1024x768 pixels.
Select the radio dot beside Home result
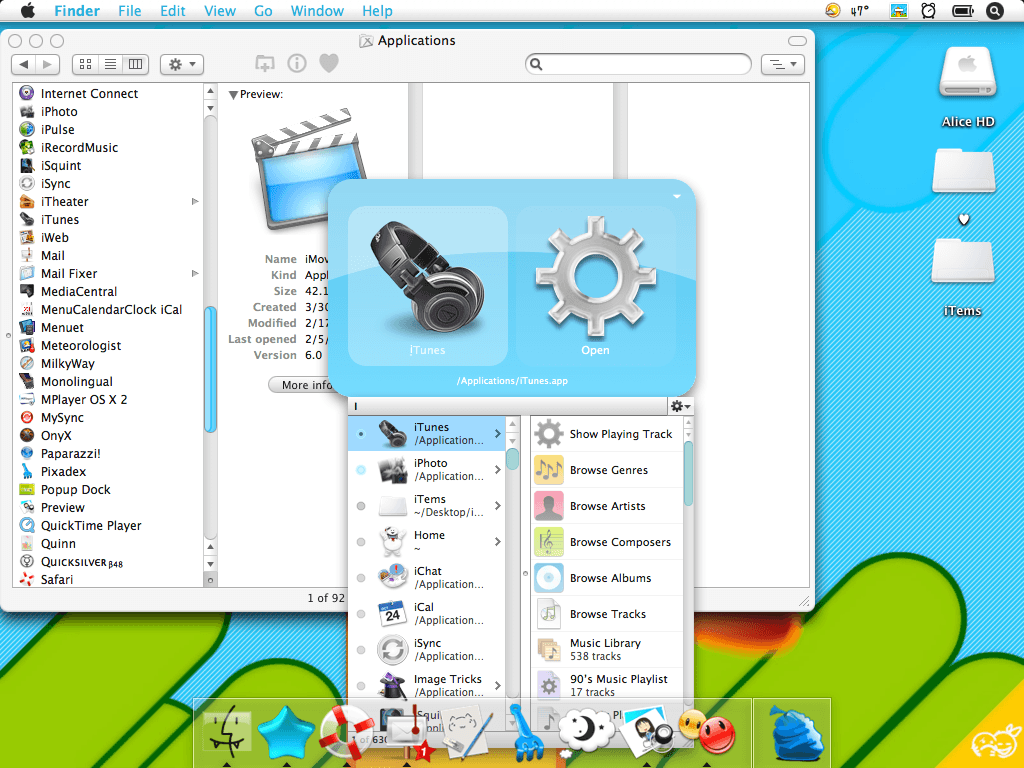pos(361,541)
